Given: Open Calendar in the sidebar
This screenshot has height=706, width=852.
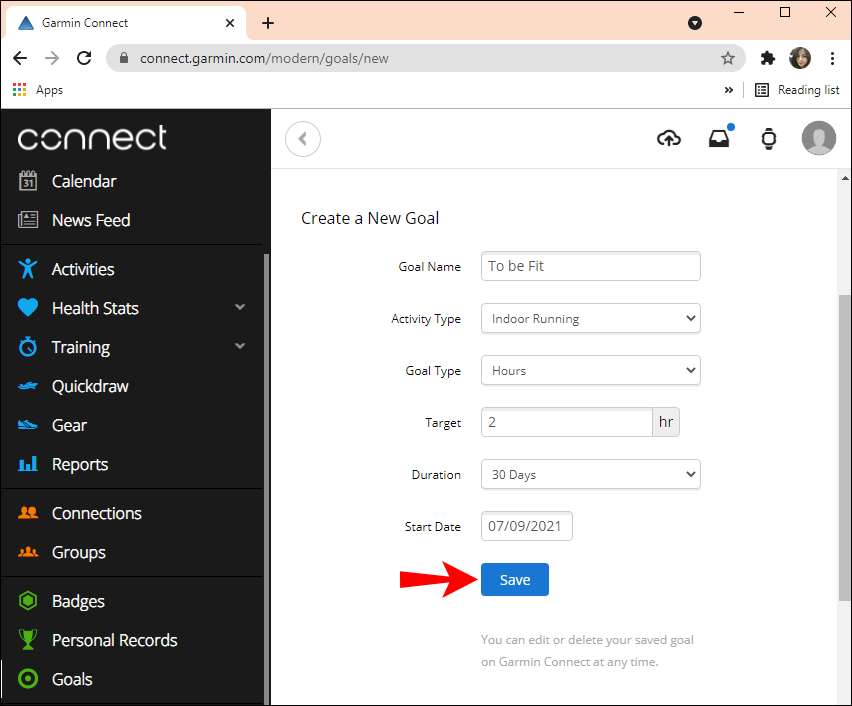Looking at the screenshot, I should pos(84,181).
